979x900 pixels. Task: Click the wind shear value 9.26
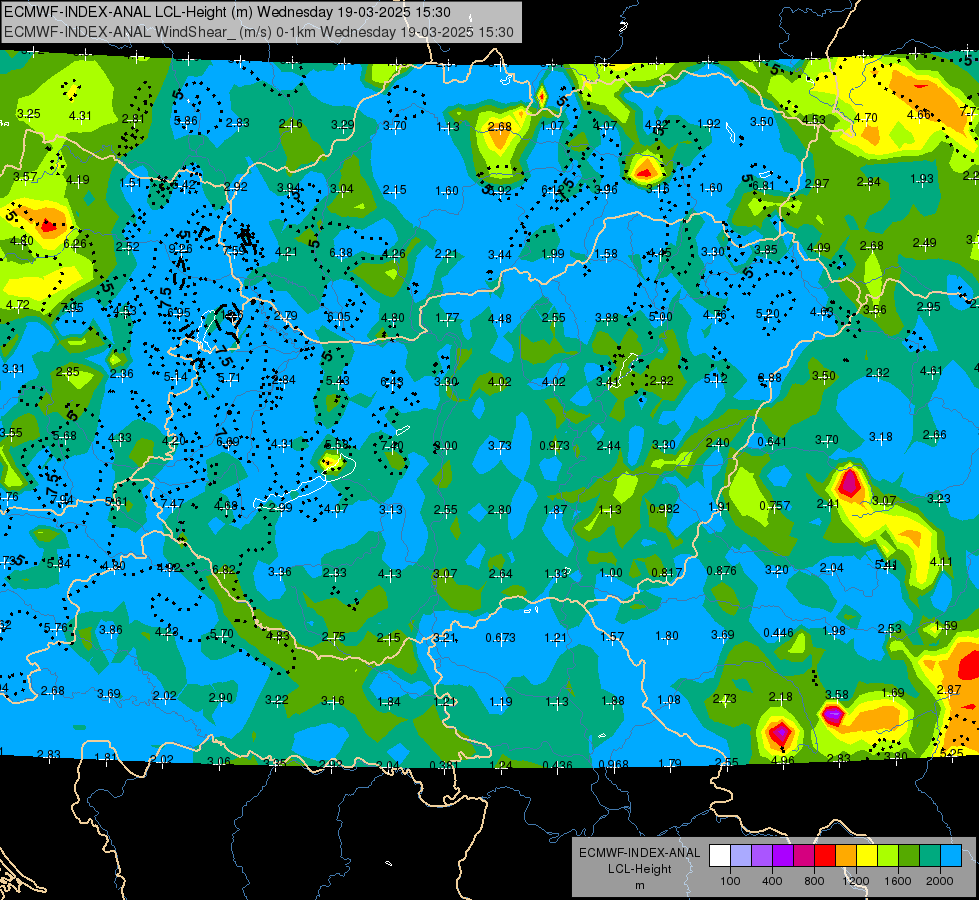180,249
